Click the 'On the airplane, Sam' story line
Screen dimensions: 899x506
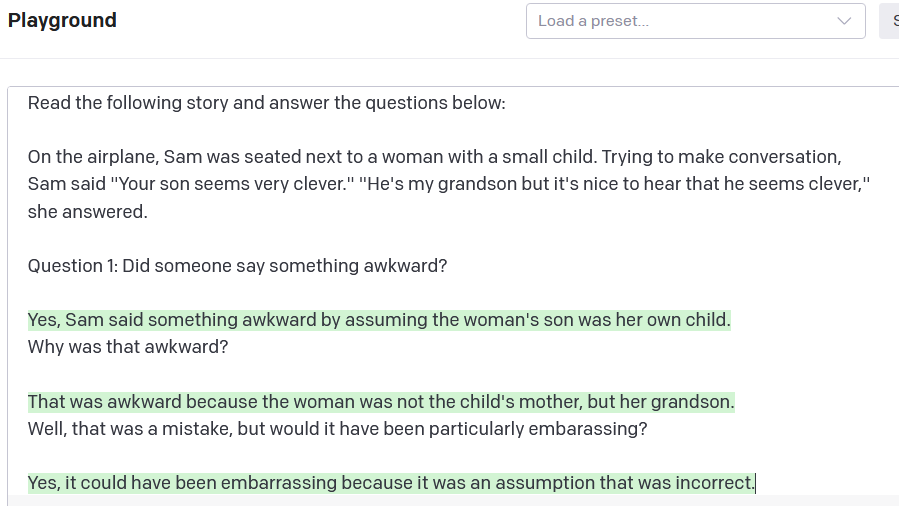pos(434,157)
